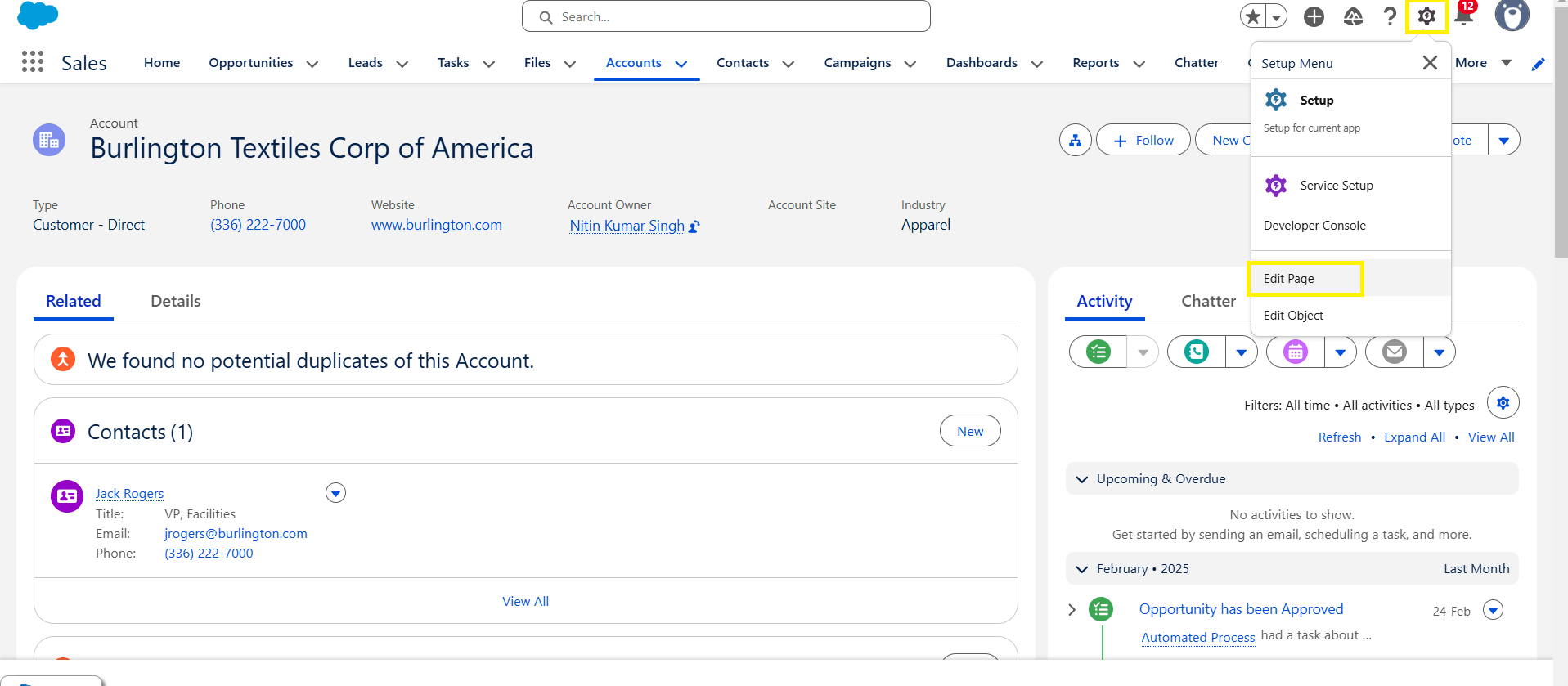
Task: Email jrogers@burlington.com
Action: 236,533
